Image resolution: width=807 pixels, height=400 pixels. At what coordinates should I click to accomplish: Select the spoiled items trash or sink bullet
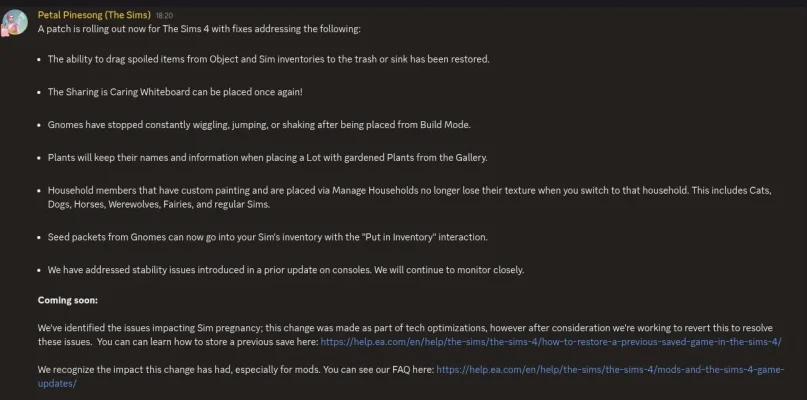pos(269,59)
